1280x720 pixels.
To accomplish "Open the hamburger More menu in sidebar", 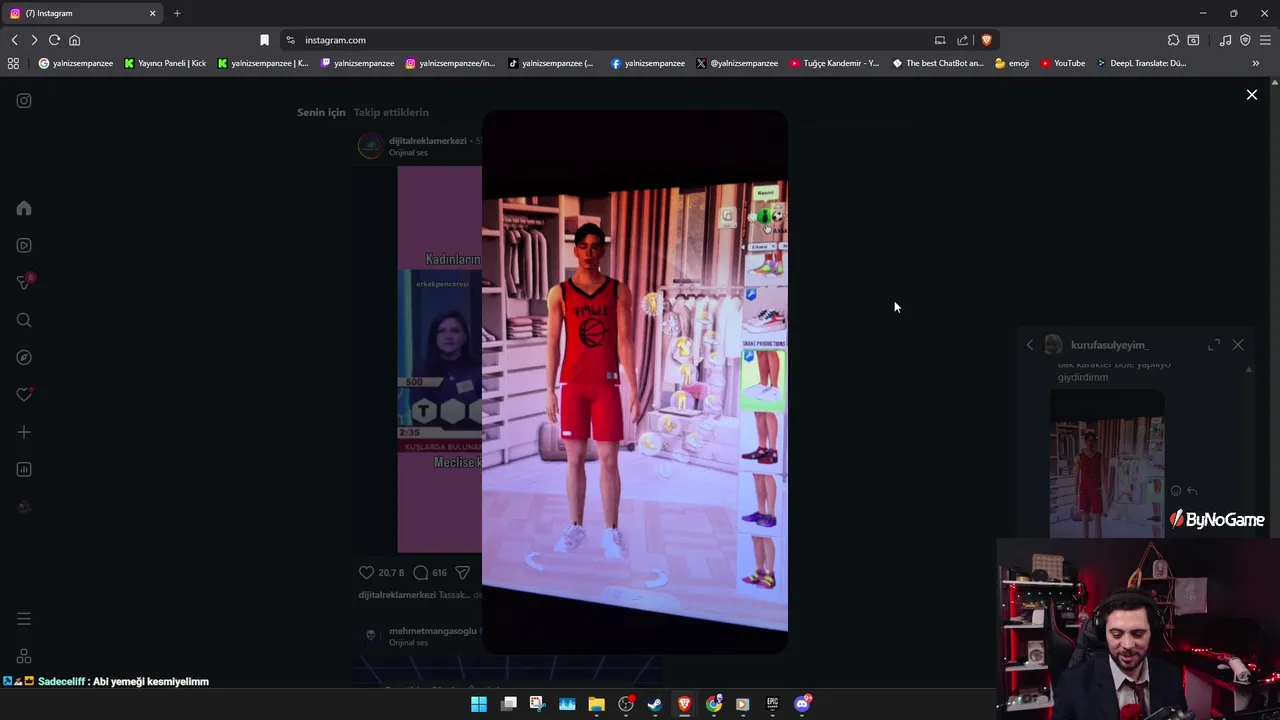I will (x=24, y=619).
